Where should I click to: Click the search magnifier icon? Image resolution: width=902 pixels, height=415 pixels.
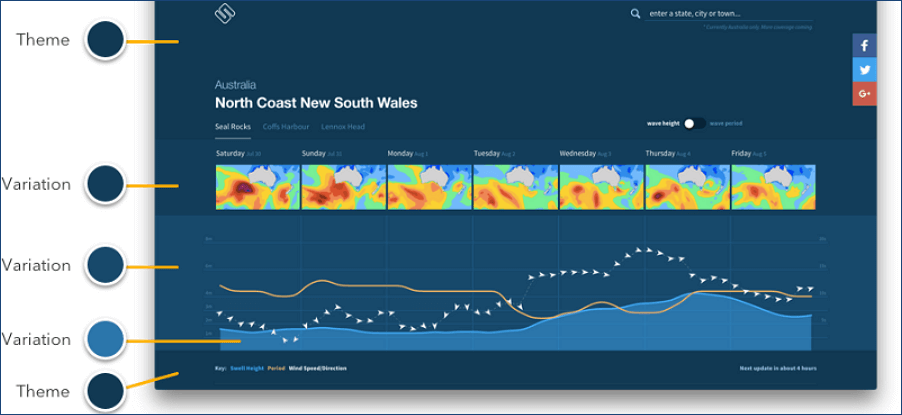pyautogui.click(x=635, y=13)
